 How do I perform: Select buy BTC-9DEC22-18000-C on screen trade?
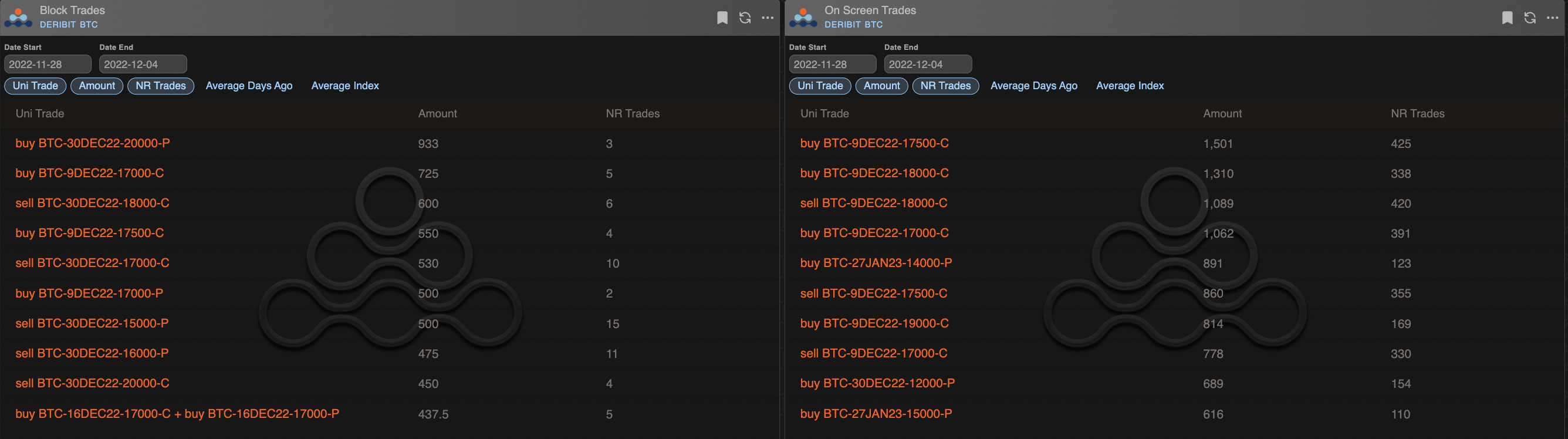pyautogui.click(x=874, y=173)
